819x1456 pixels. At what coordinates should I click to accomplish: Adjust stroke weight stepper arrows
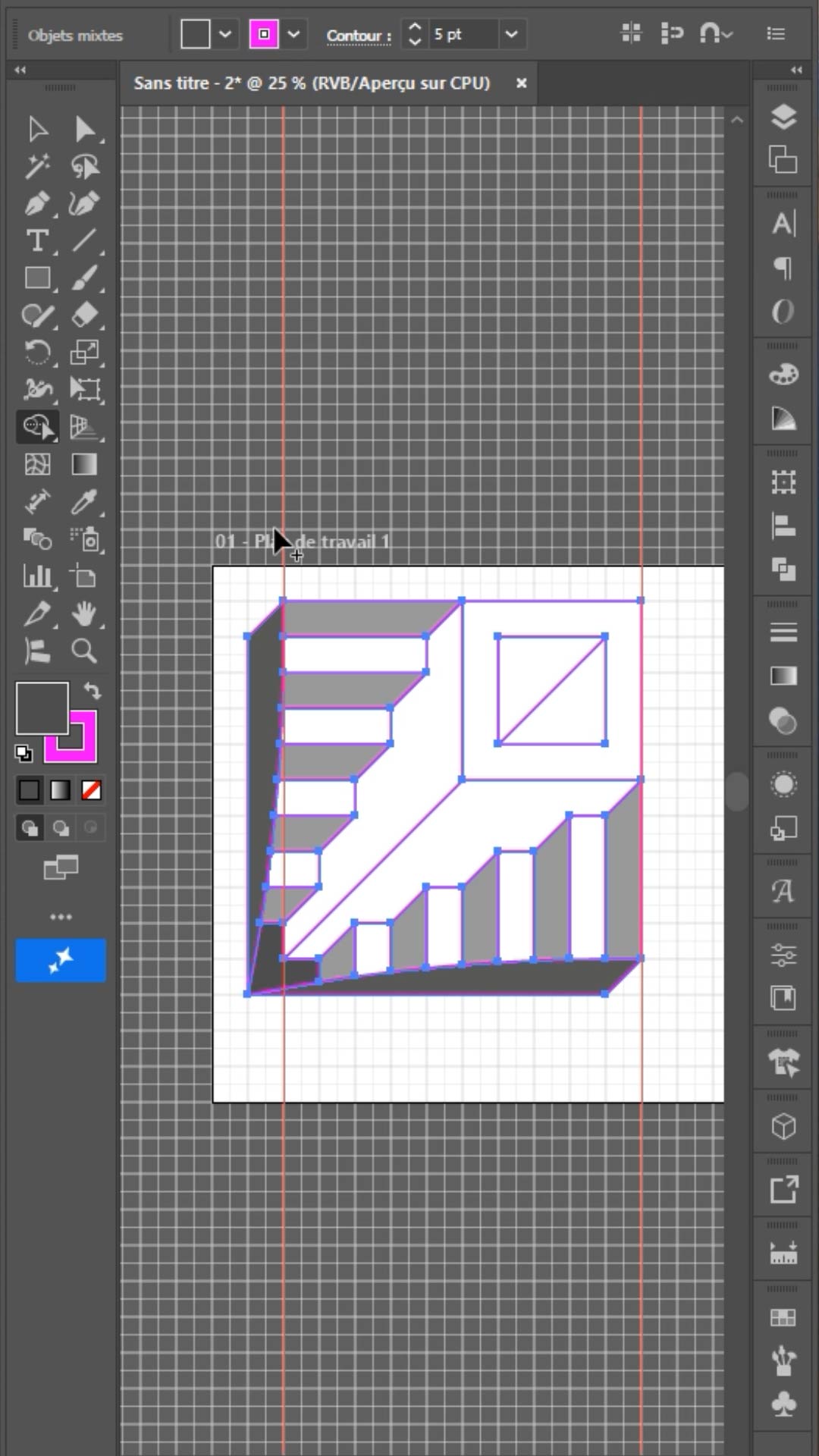[x=414, y=34]
